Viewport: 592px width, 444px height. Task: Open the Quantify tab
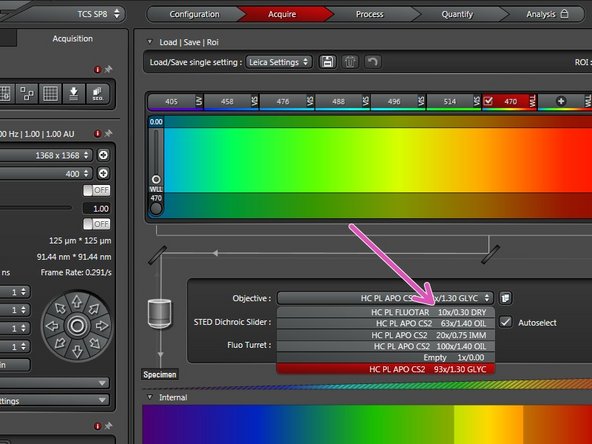pos(457,14)
